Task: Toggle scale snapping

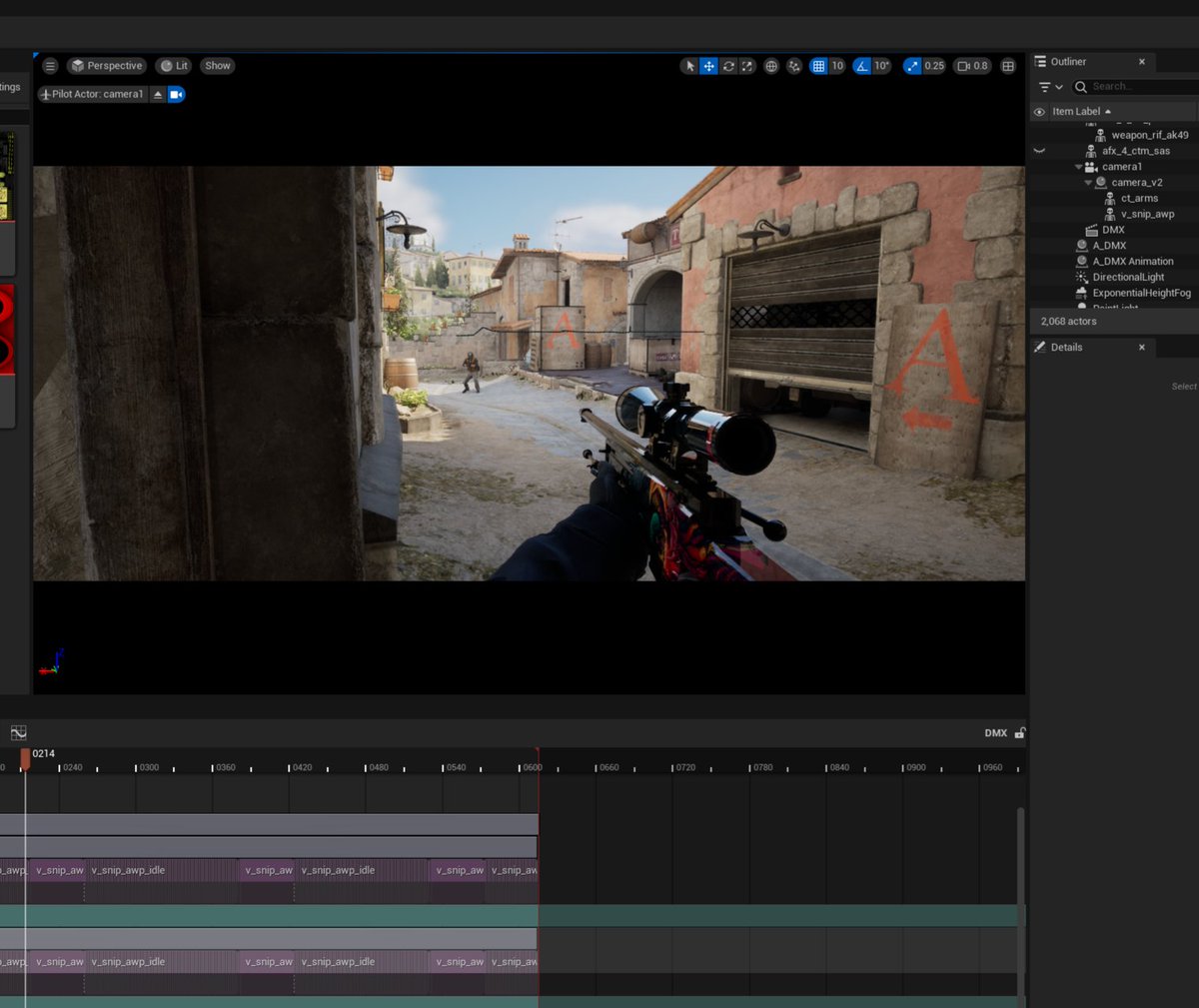Action: 912,66
